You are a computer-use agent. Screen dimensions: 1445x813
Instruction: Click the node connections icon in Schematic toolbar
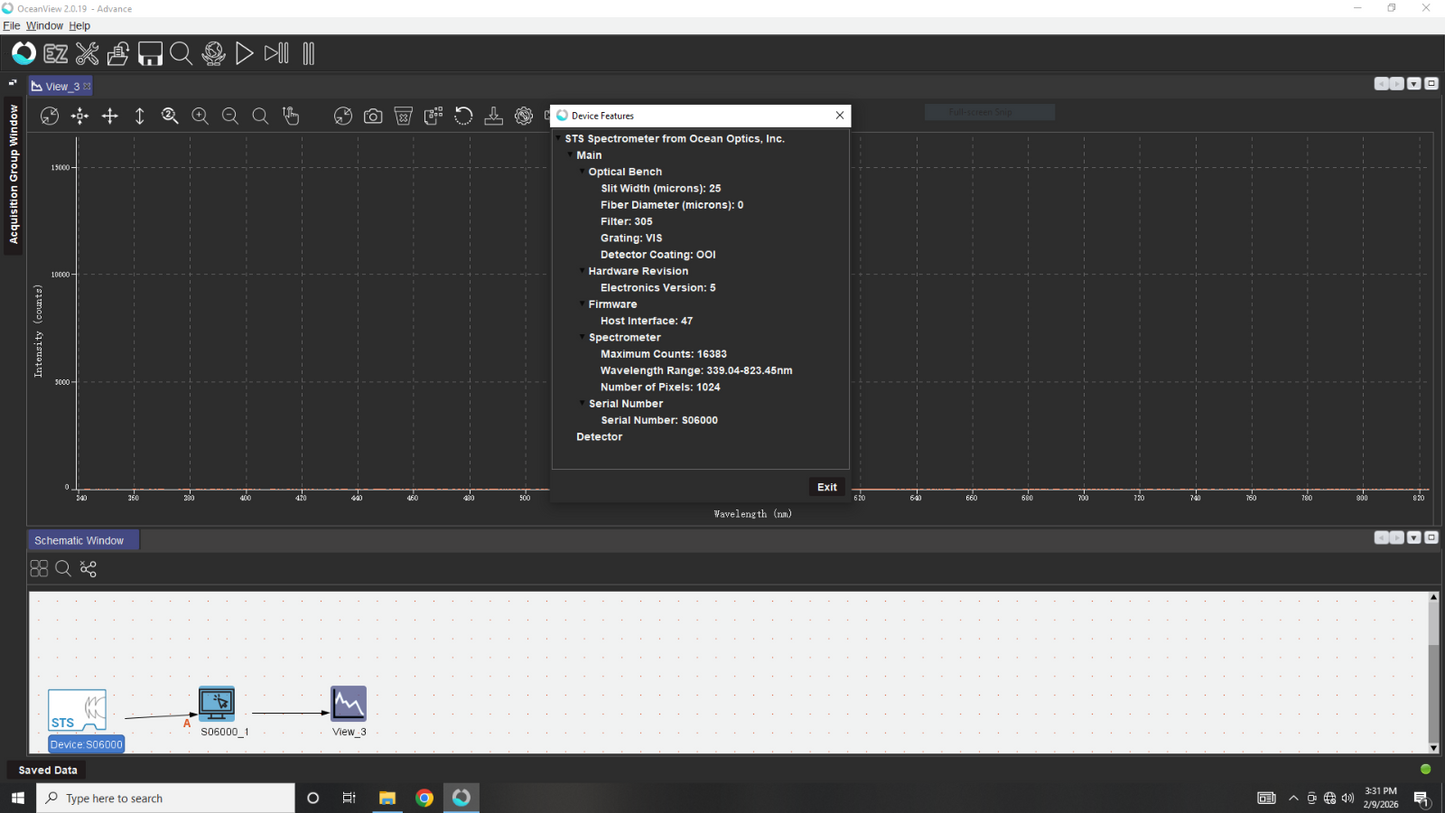(88, 568)
